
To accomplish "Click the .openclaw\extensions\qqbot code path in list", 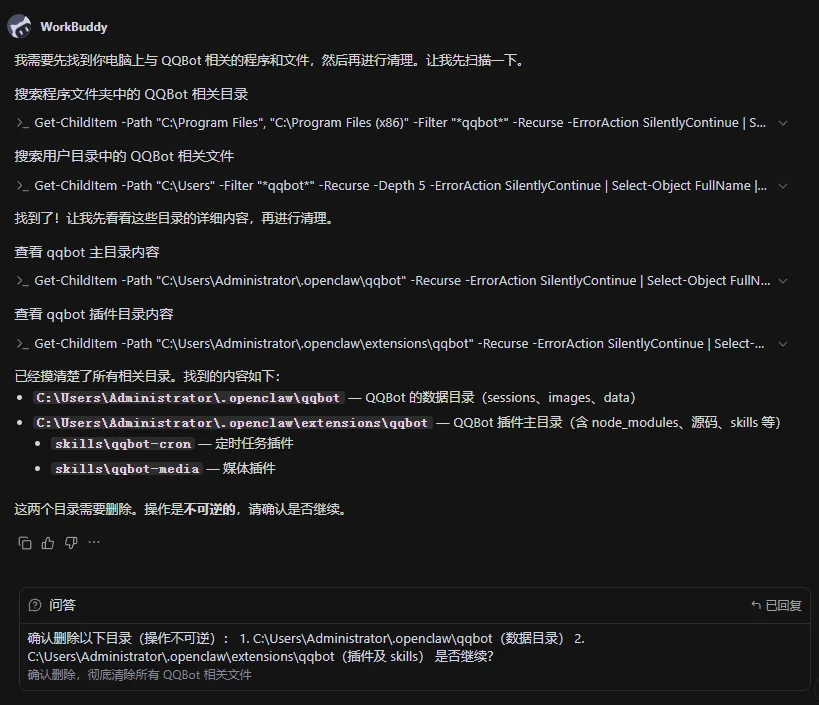I will (232, 423).
